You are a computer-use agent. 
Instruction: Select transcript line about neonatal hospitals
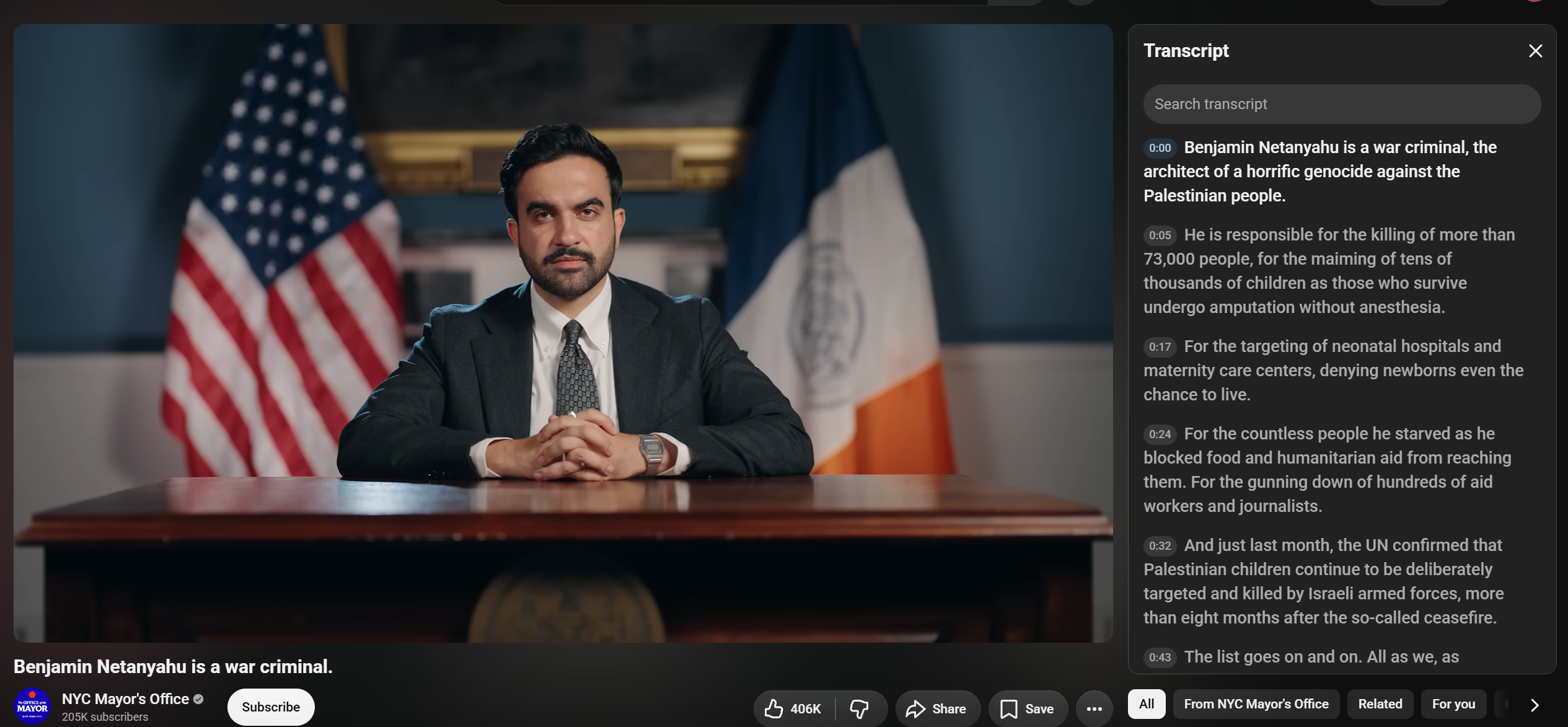tap(1333, 371)
